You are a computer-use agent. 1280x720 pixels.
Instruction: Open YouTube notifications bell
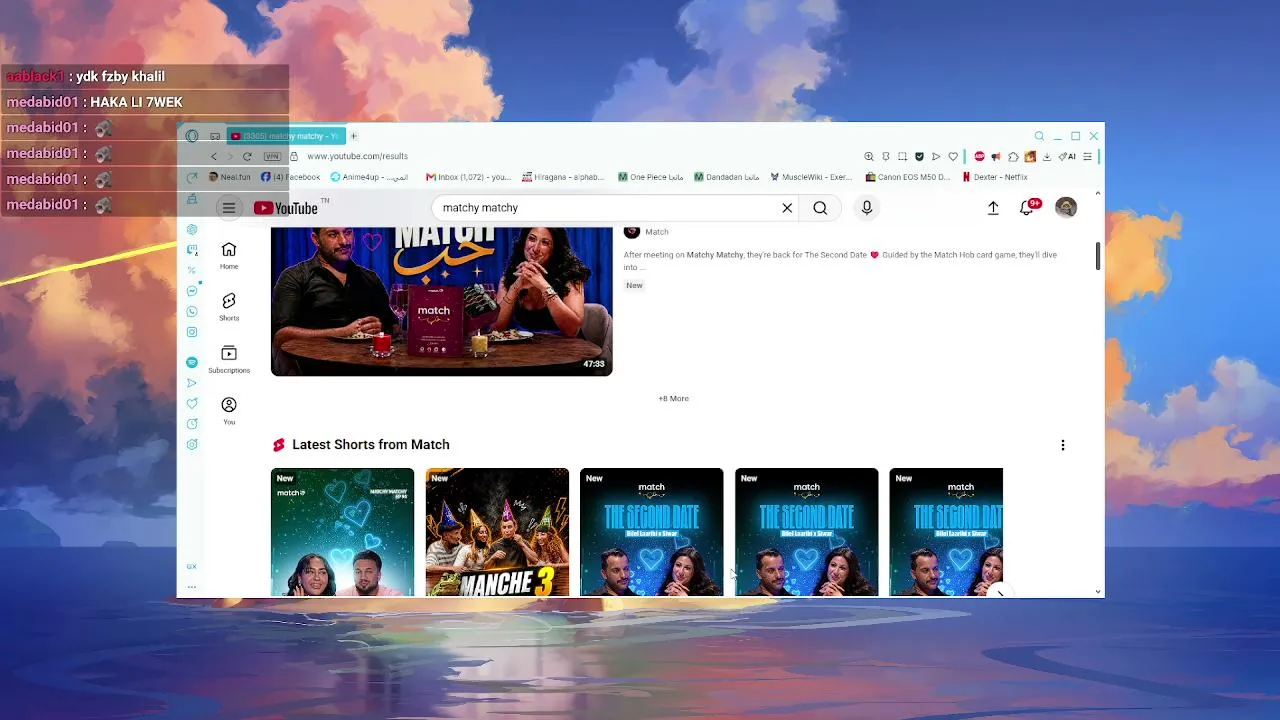[x=1027, y=208]
